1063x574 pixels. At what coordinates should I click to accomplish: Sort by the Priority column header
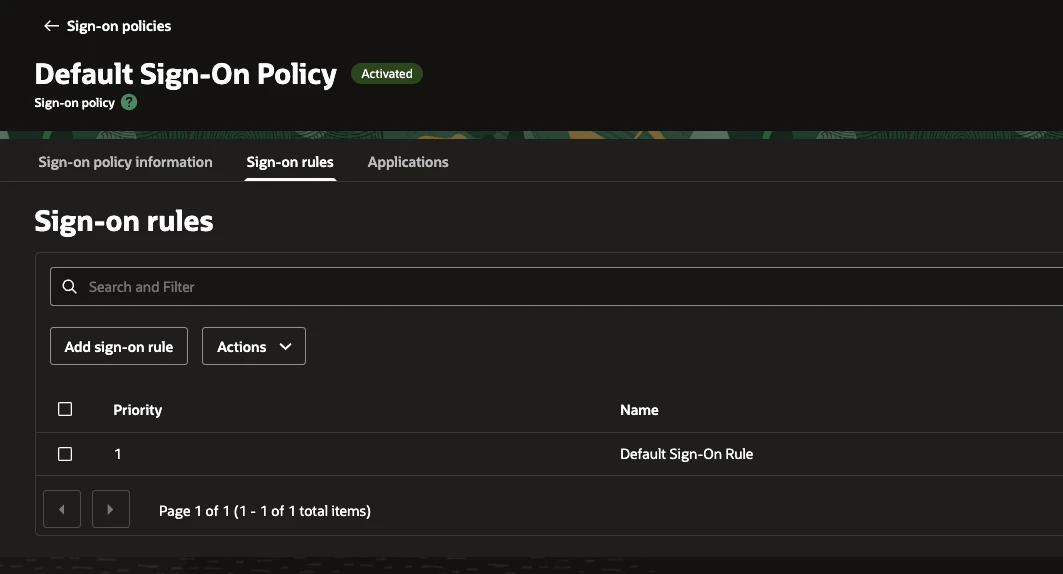[138, 410]
